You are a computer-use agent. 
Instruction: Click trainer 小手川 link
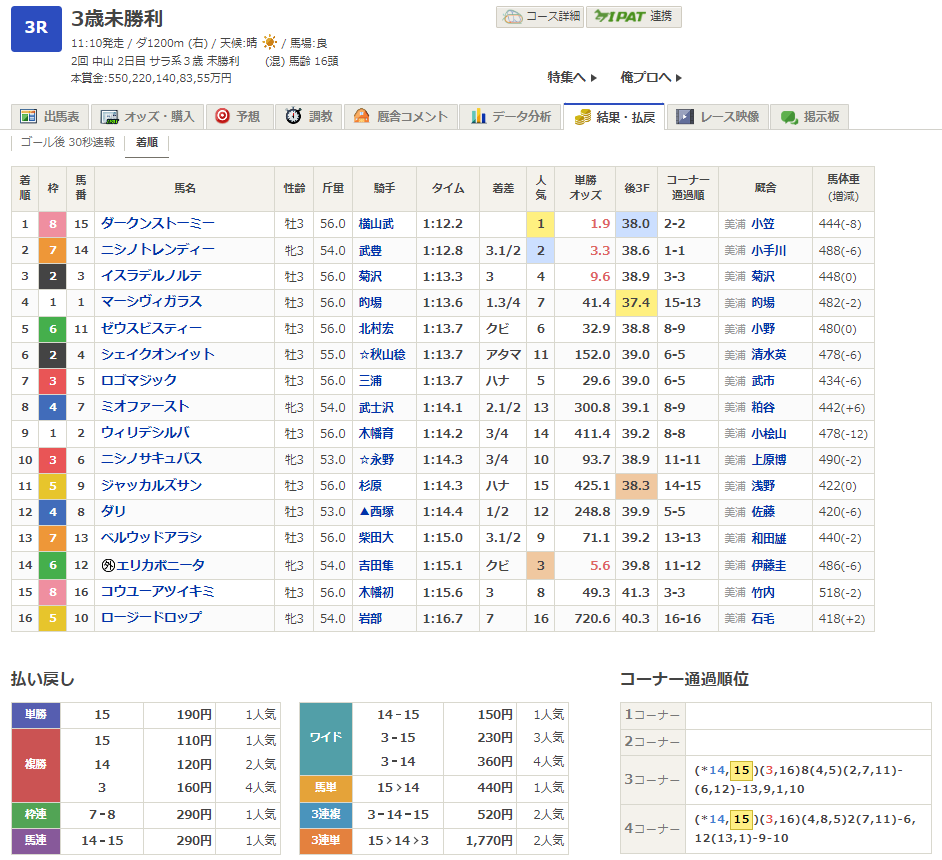pos(768,250)
